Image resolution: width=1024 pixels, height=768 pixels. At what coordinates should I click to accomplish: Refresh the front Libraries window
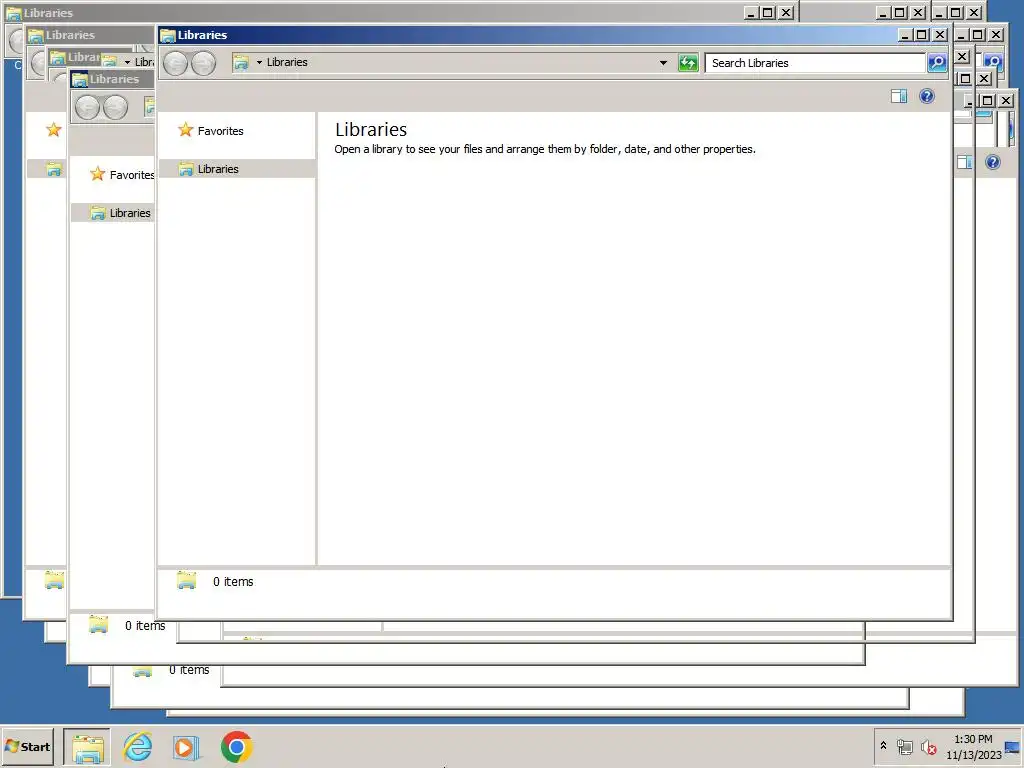[x=688, y=63]
